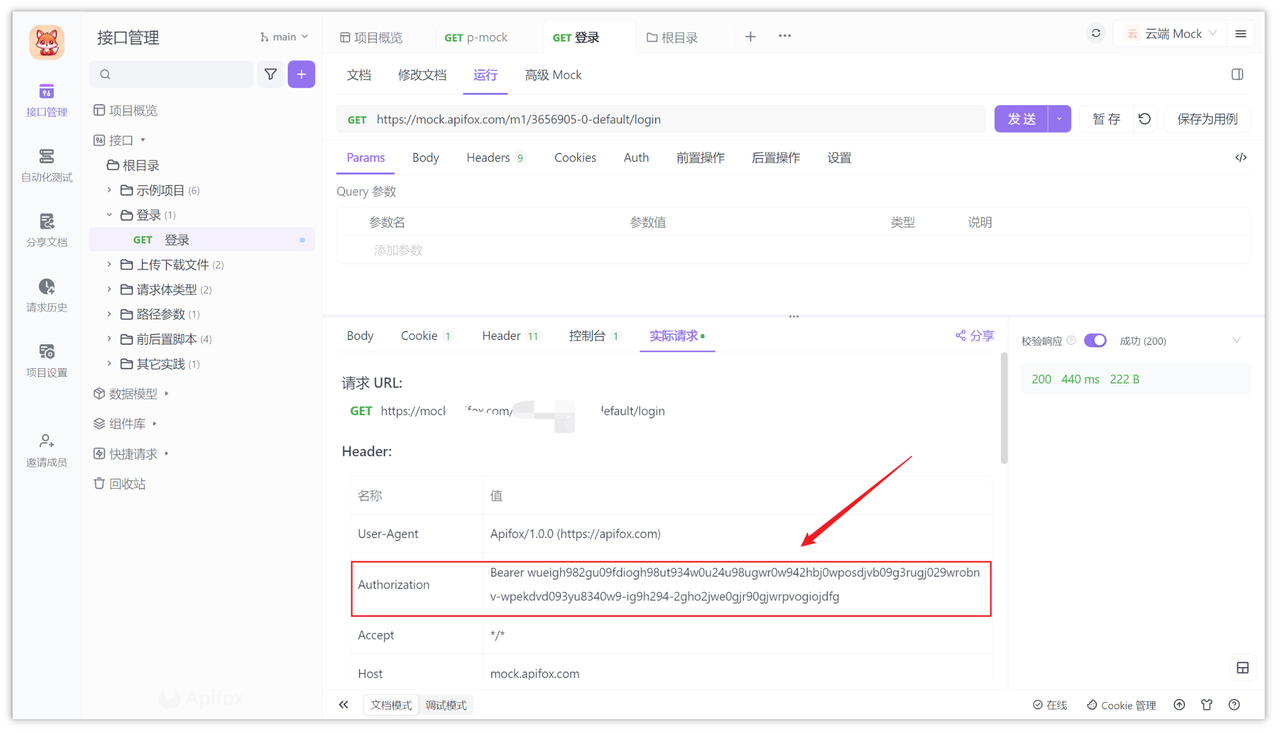
Task: Toggle the right side panel layout icon
Action: click(x=1237, y=74)
